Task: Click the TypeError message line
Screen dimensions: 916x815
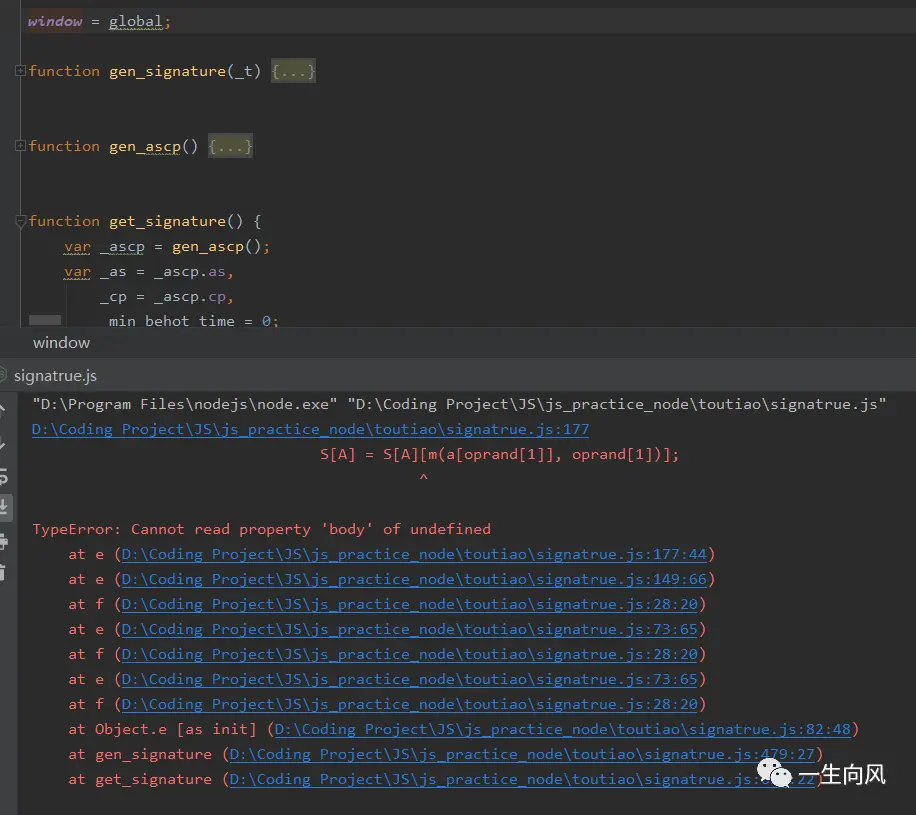Action: click(x=262, y=529)
